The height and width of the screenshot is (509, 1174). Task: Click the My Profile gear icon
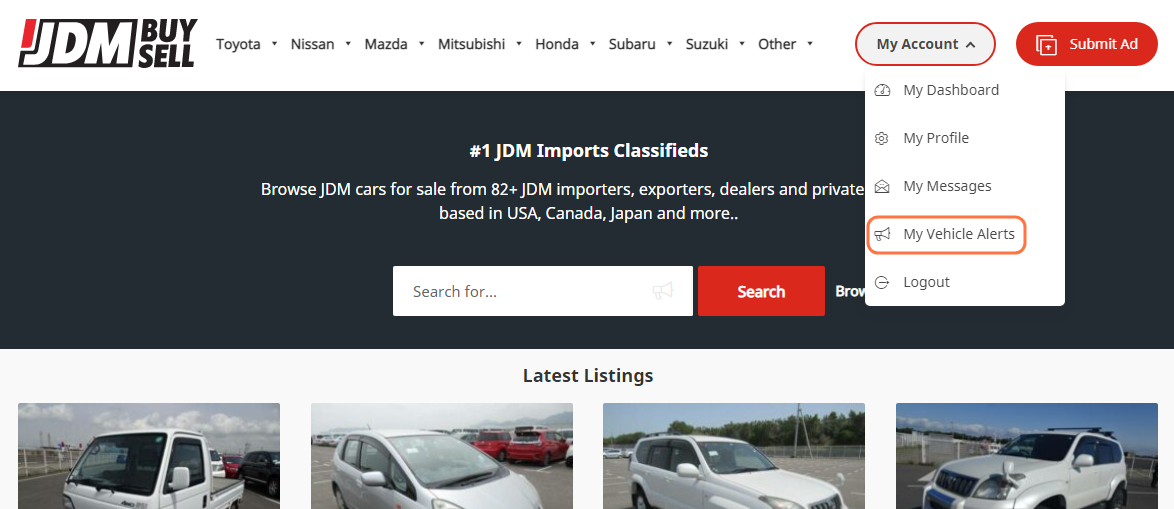[882, 138]
